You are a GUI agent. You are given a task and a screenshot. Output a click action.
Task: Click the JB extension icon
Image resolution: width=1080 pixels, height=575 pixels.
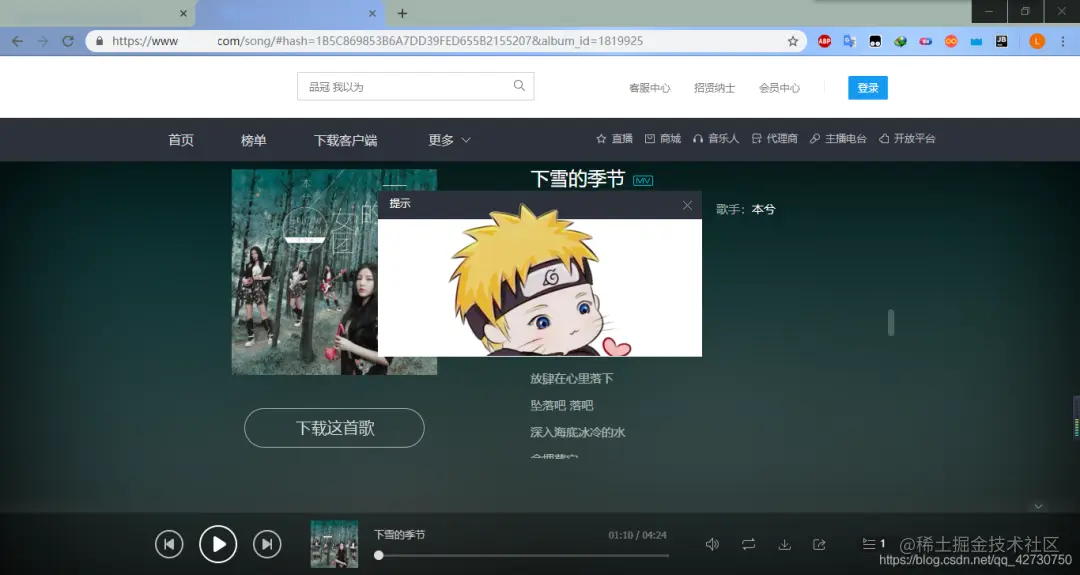coord(1001,41)
